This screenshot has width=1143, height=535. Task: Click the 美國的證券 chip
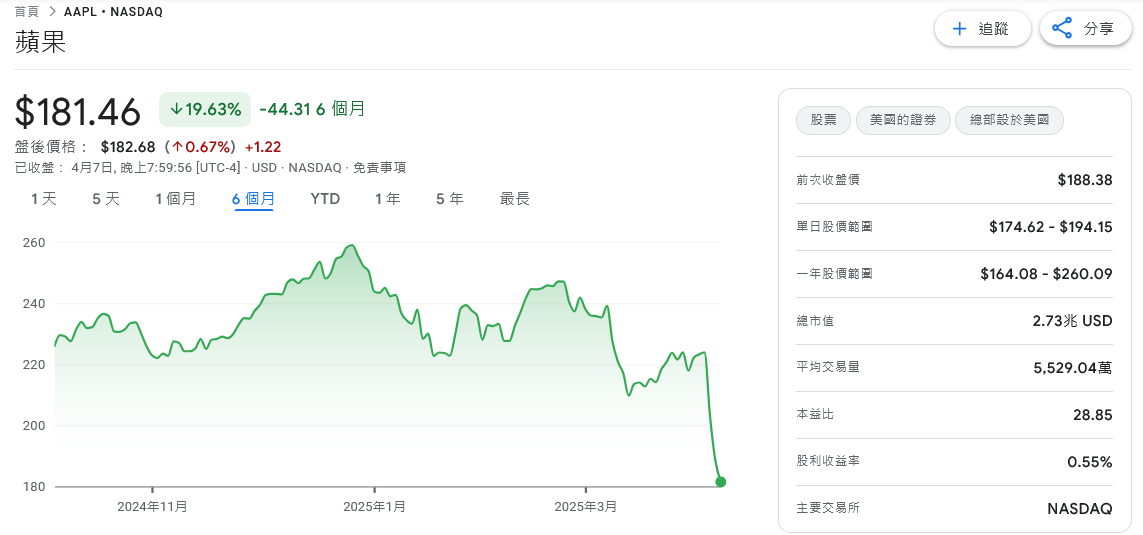[x=903, y=120]
